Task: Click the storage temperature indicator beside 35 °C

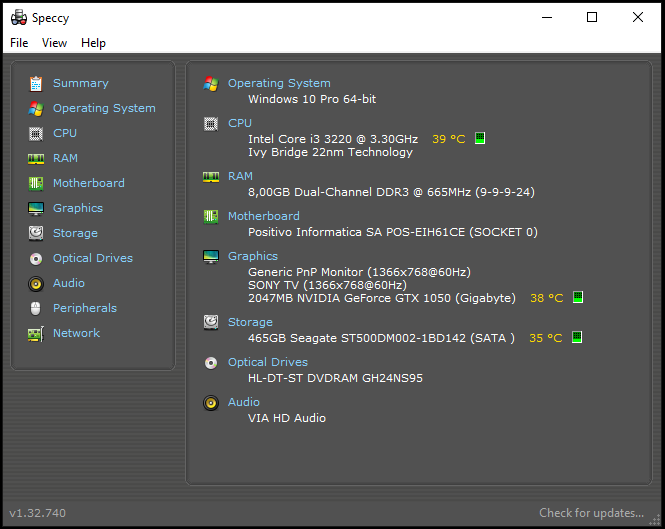Action: (x=577, y=337)
